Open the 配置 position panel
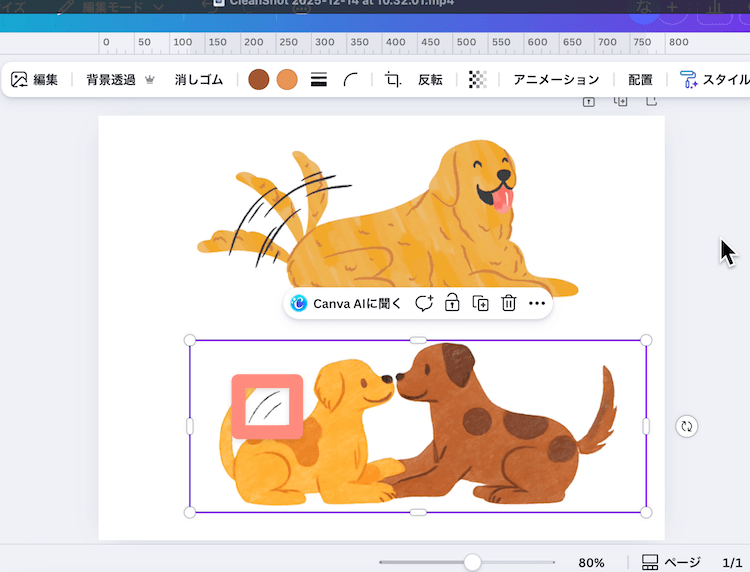This screenshot has height=572, width=750. click(x=640, y=79)
